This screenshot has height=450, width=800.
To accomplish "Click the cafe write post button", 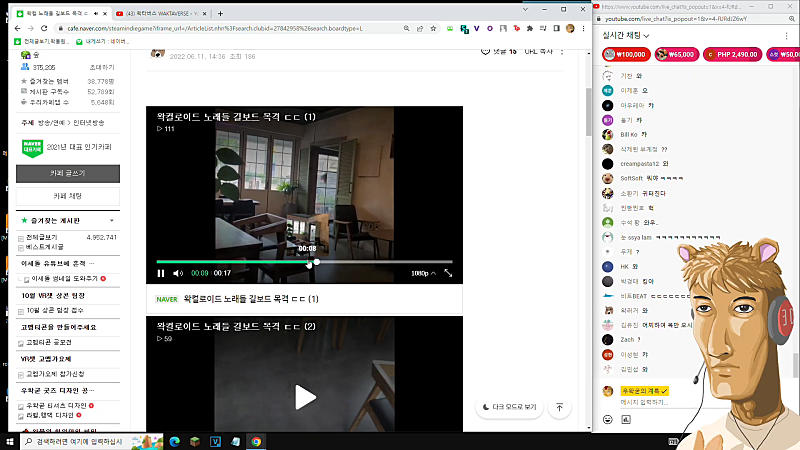I will pos(68,173).
